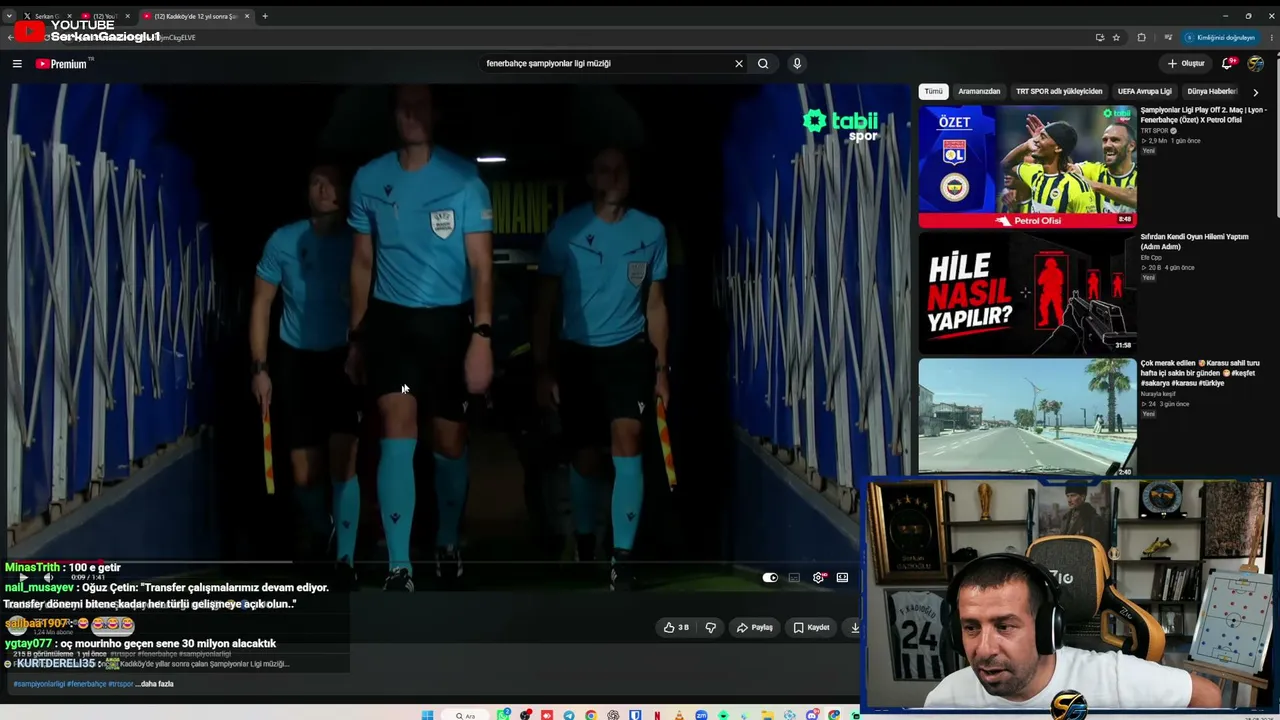This screenshot has height=720, width=1280.
Task: Select the Dünya Haberleri chip
Action: pyautogui.click(x=1212, y=92)
